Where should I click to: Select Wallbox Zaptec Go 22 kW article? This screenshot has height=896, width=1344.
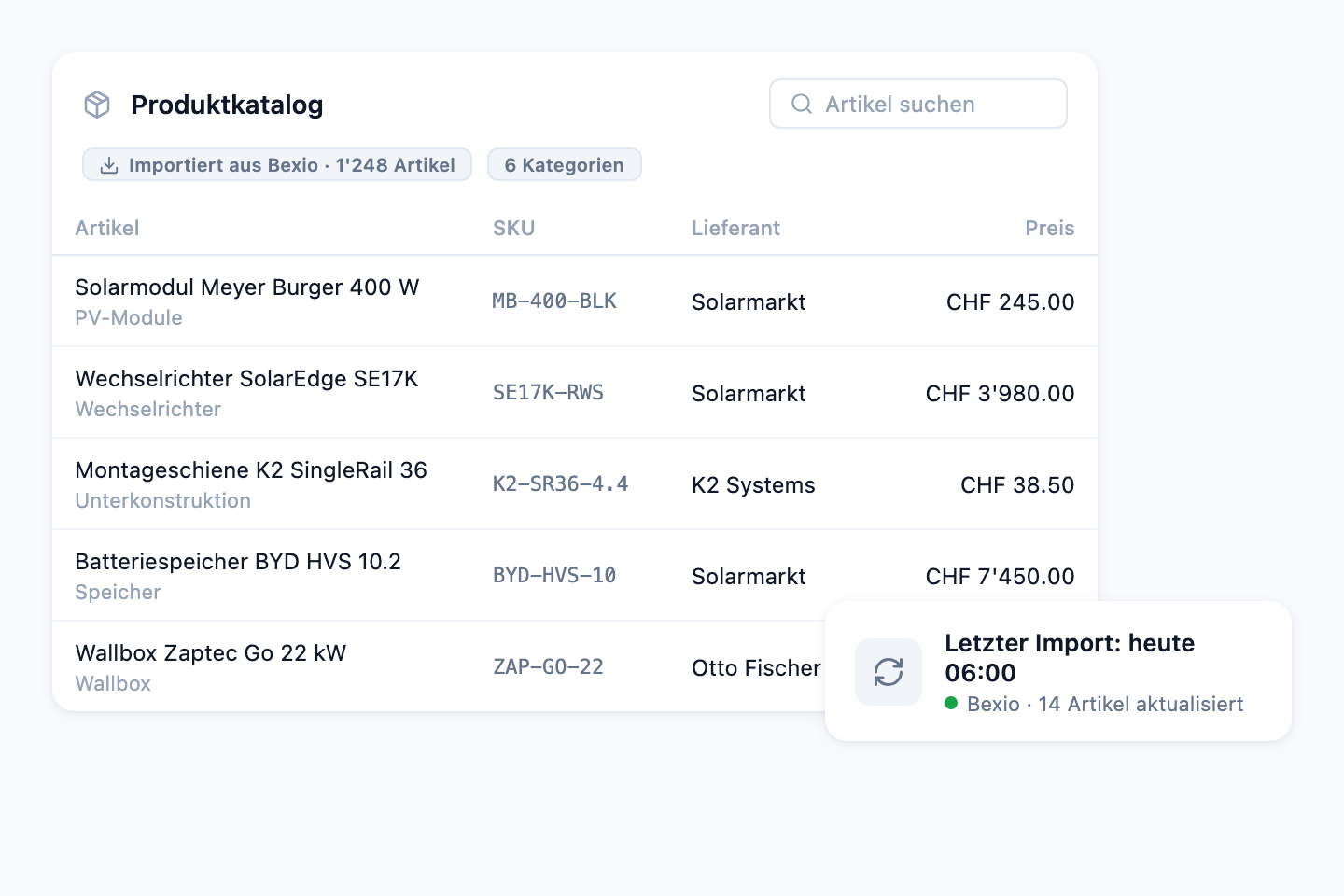pos(211,653)
